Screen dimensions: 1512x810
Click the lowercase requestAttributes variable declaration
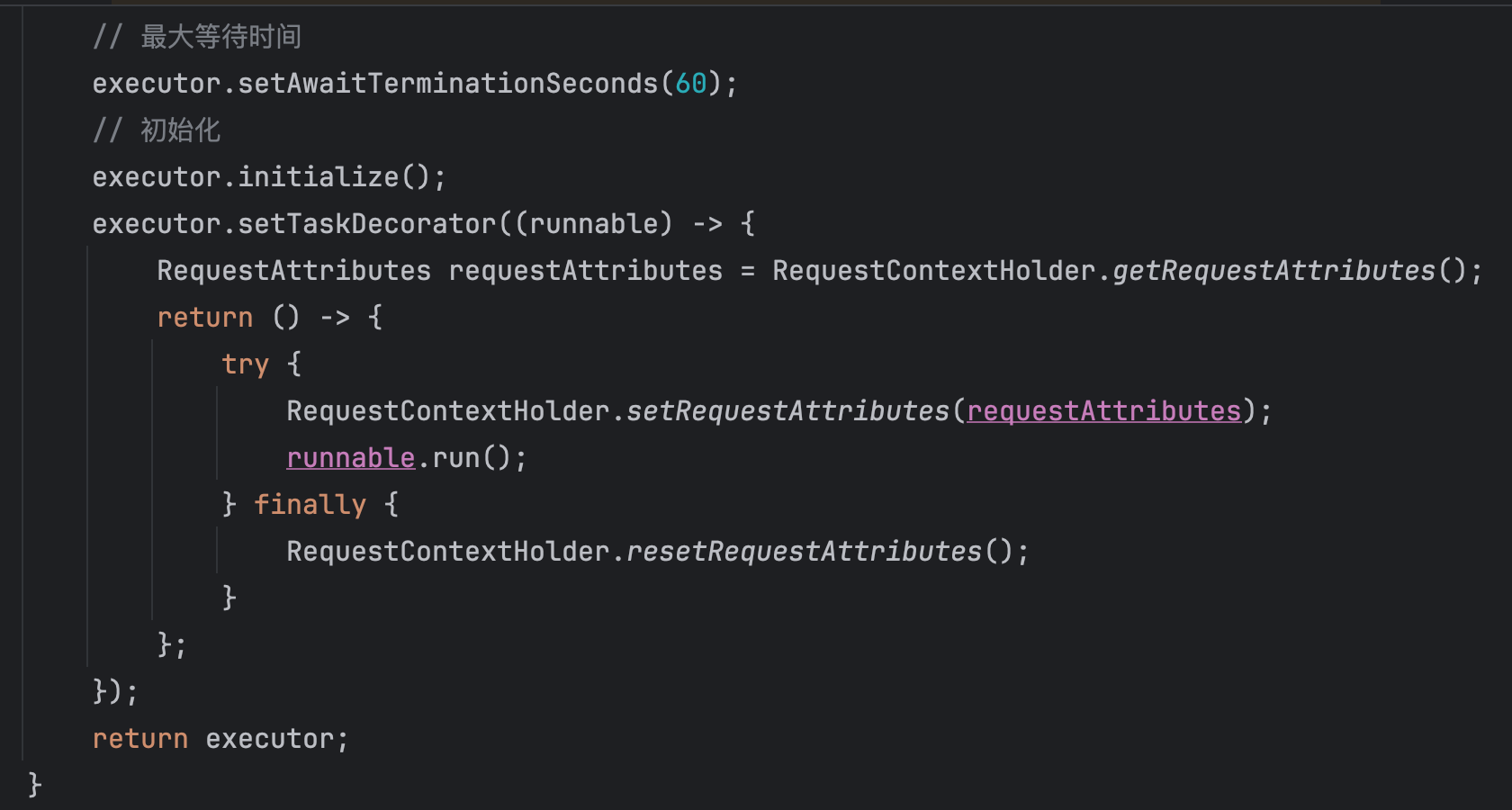585,271
